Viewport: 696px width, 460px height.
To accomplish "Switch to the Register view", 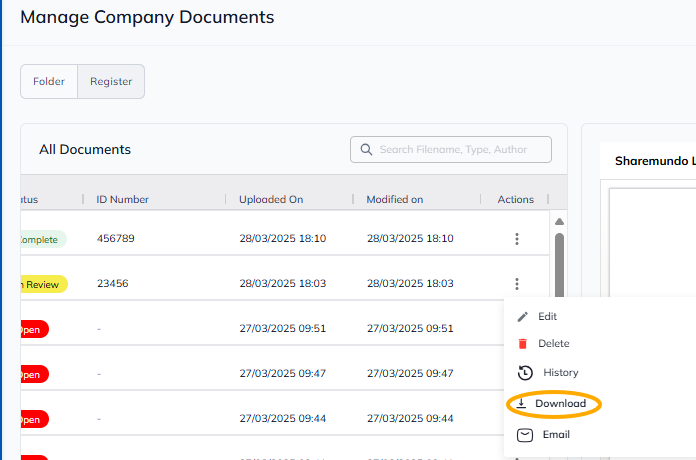I will pyautogui.click(x=111, y=82).
